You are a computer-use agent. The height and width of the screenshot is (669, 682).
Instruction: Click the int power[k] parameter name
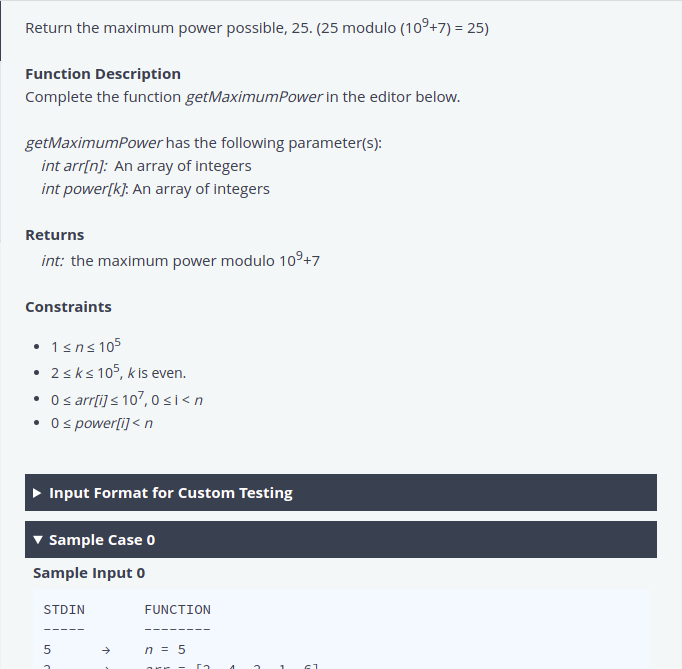[x=84, y=189]
